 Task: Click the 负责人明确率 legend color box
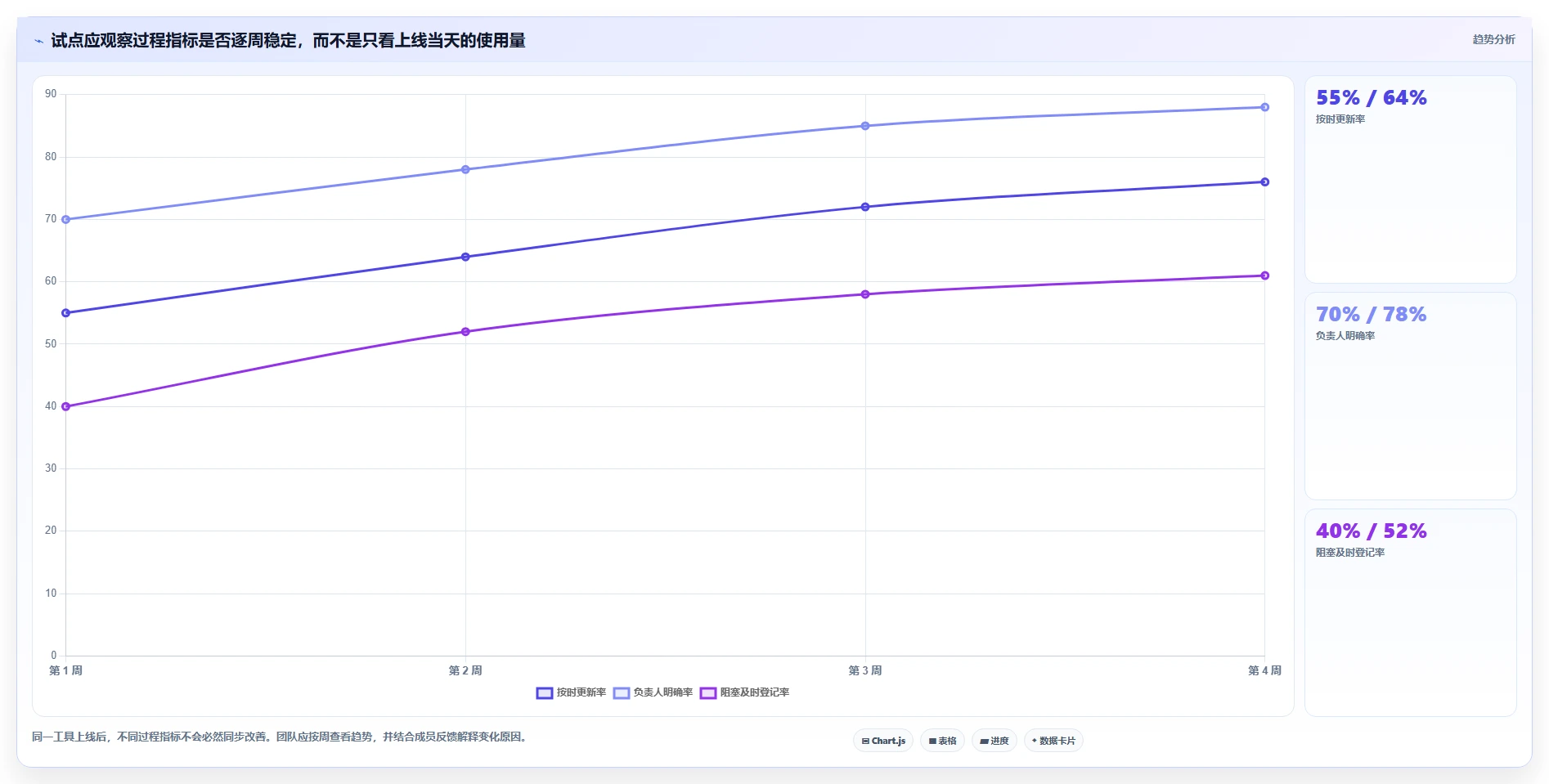coord(622,693)
